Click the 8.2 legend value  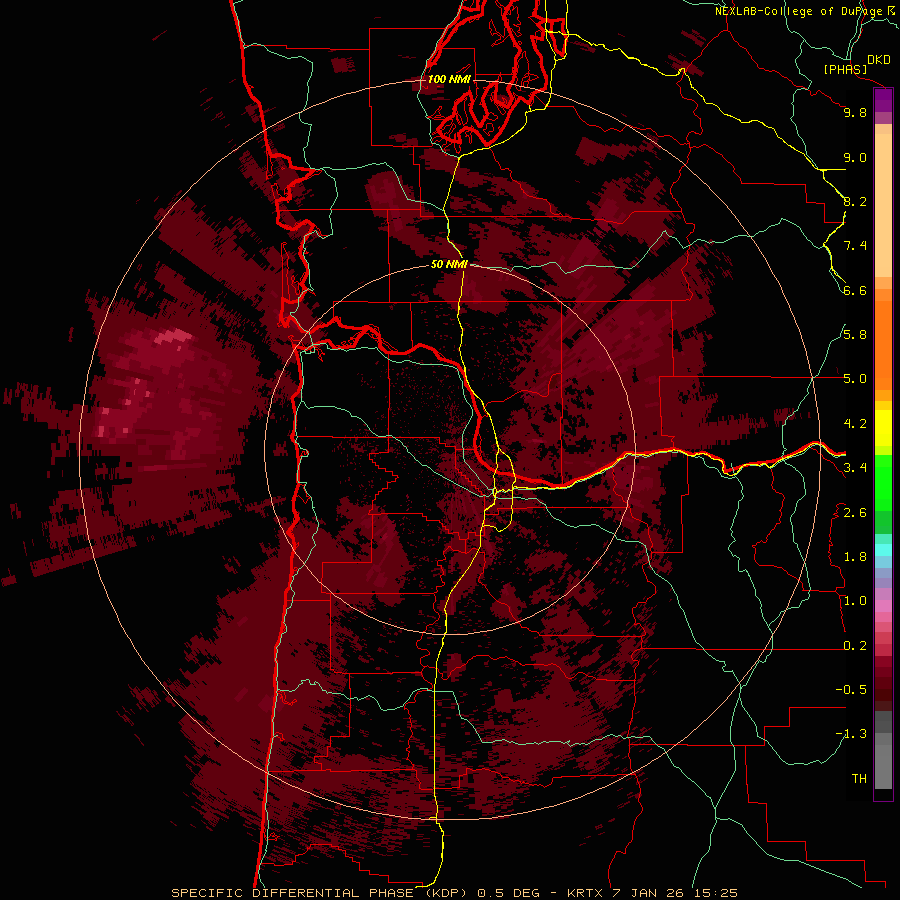click(x=855, y=201)
